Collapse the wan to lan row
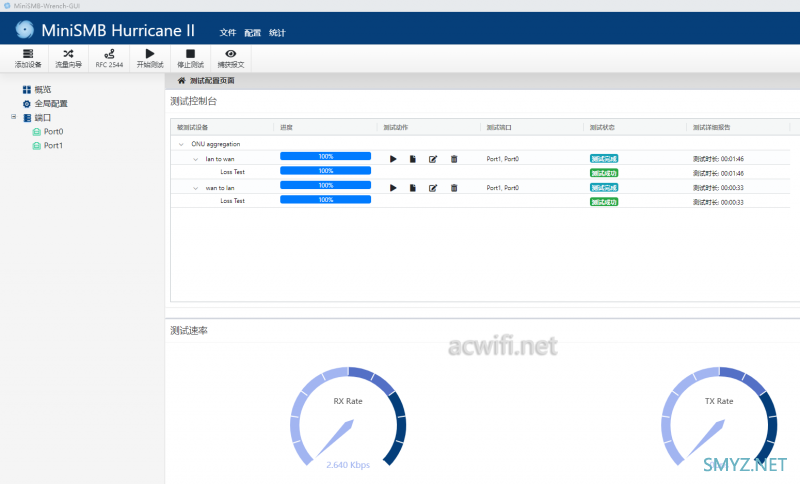 click(x=195, y=188)
